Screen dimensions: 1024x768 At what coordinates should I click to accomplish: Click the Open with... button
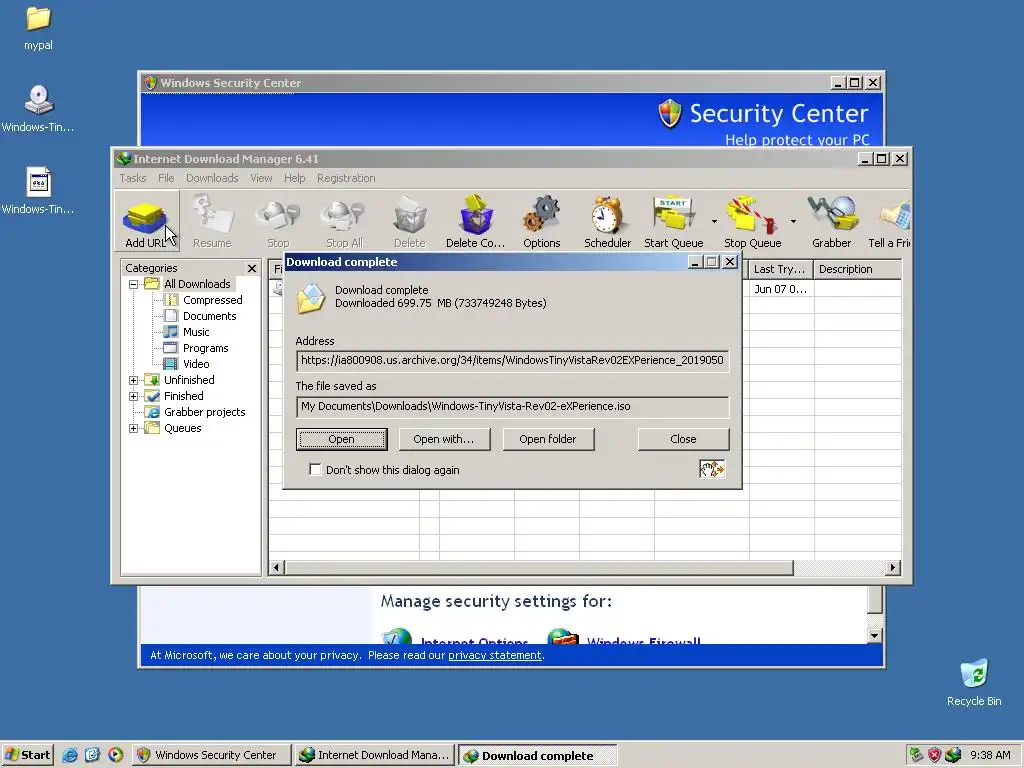pos(444,440)
